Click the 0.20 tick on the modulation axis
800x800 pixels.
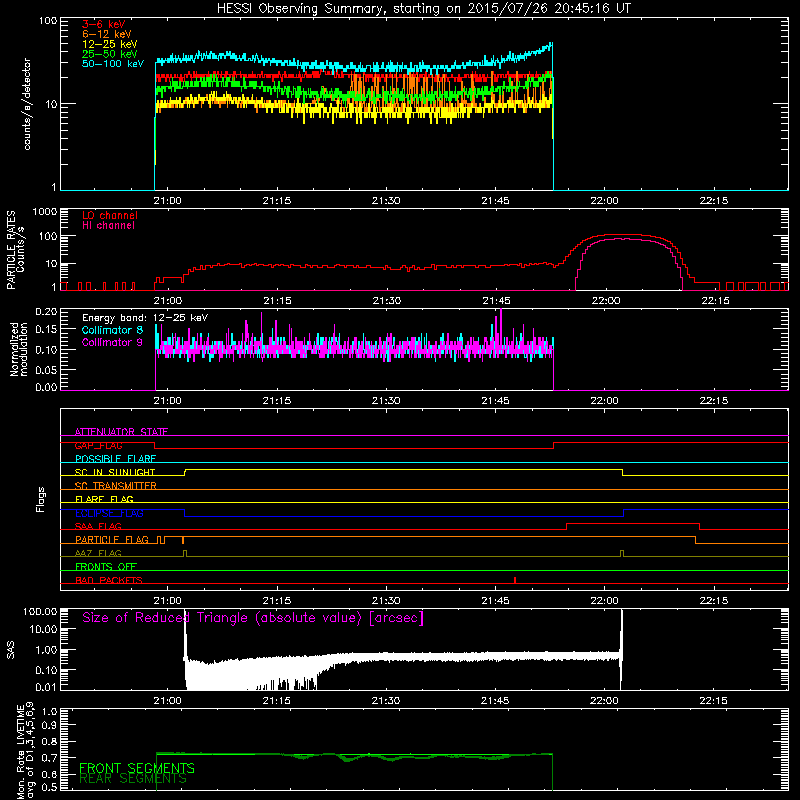(x=46, y=312)
